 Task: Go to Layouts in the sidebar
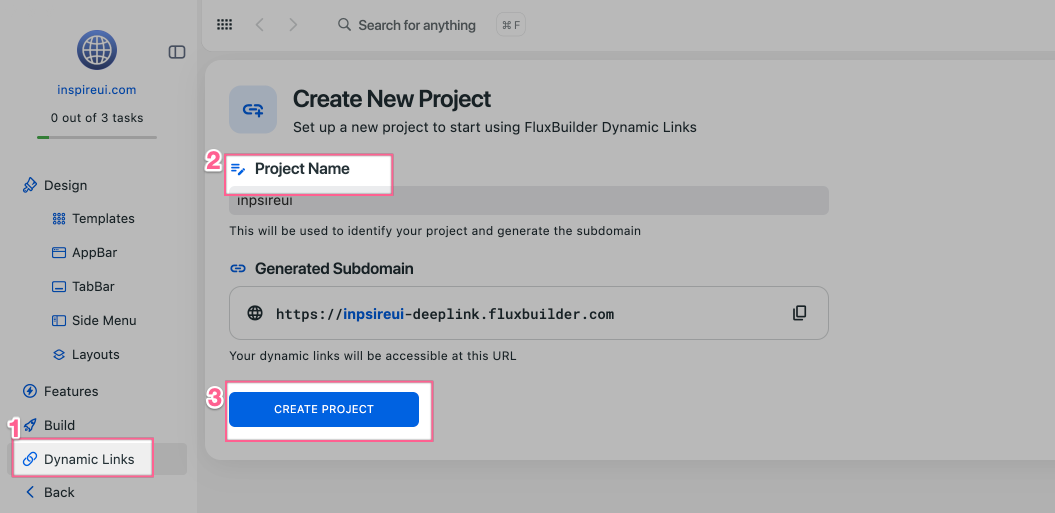point(95,355)
